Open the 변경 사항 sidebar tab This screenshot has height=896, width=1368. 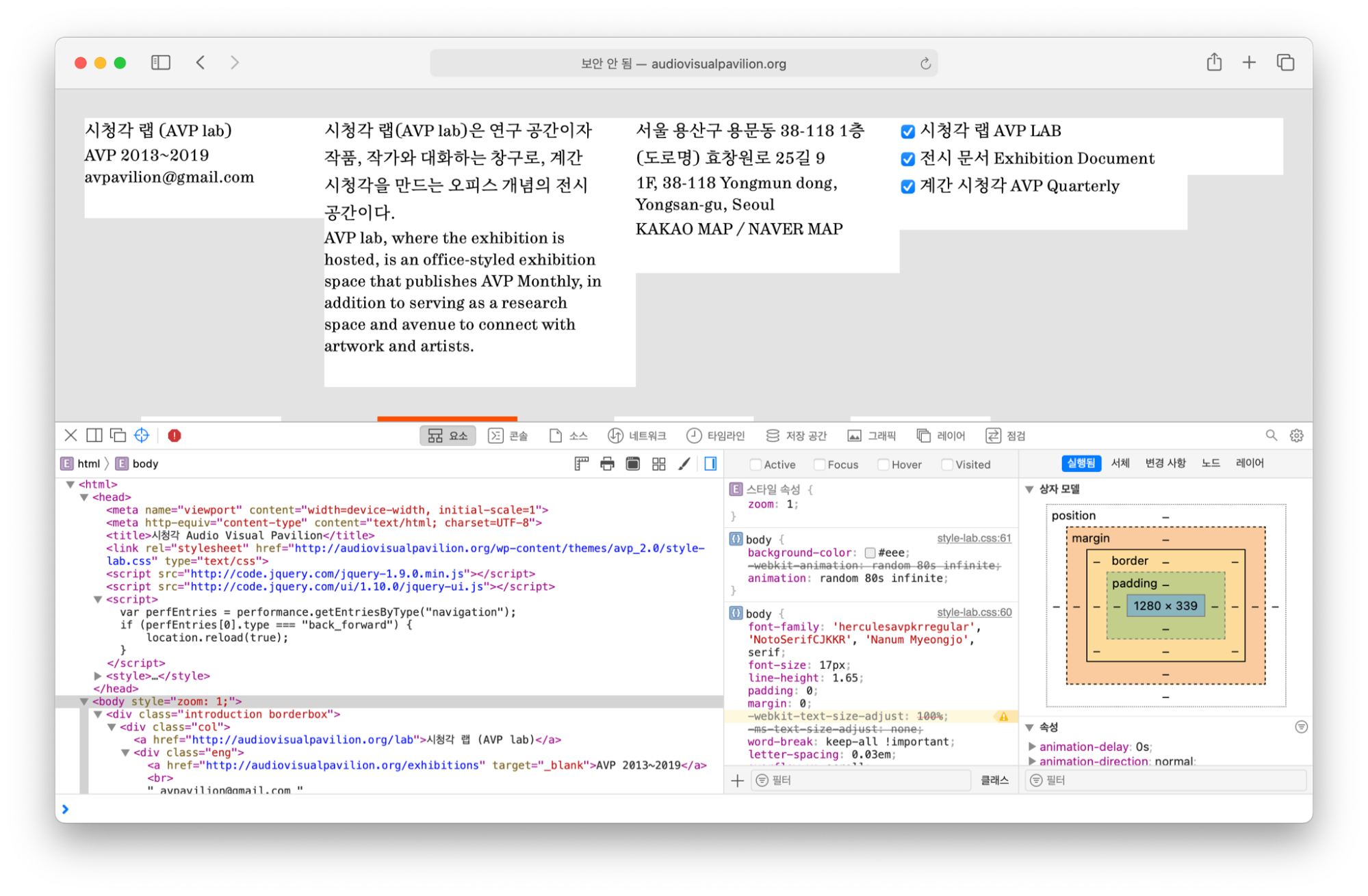(x=1165, y=464)
